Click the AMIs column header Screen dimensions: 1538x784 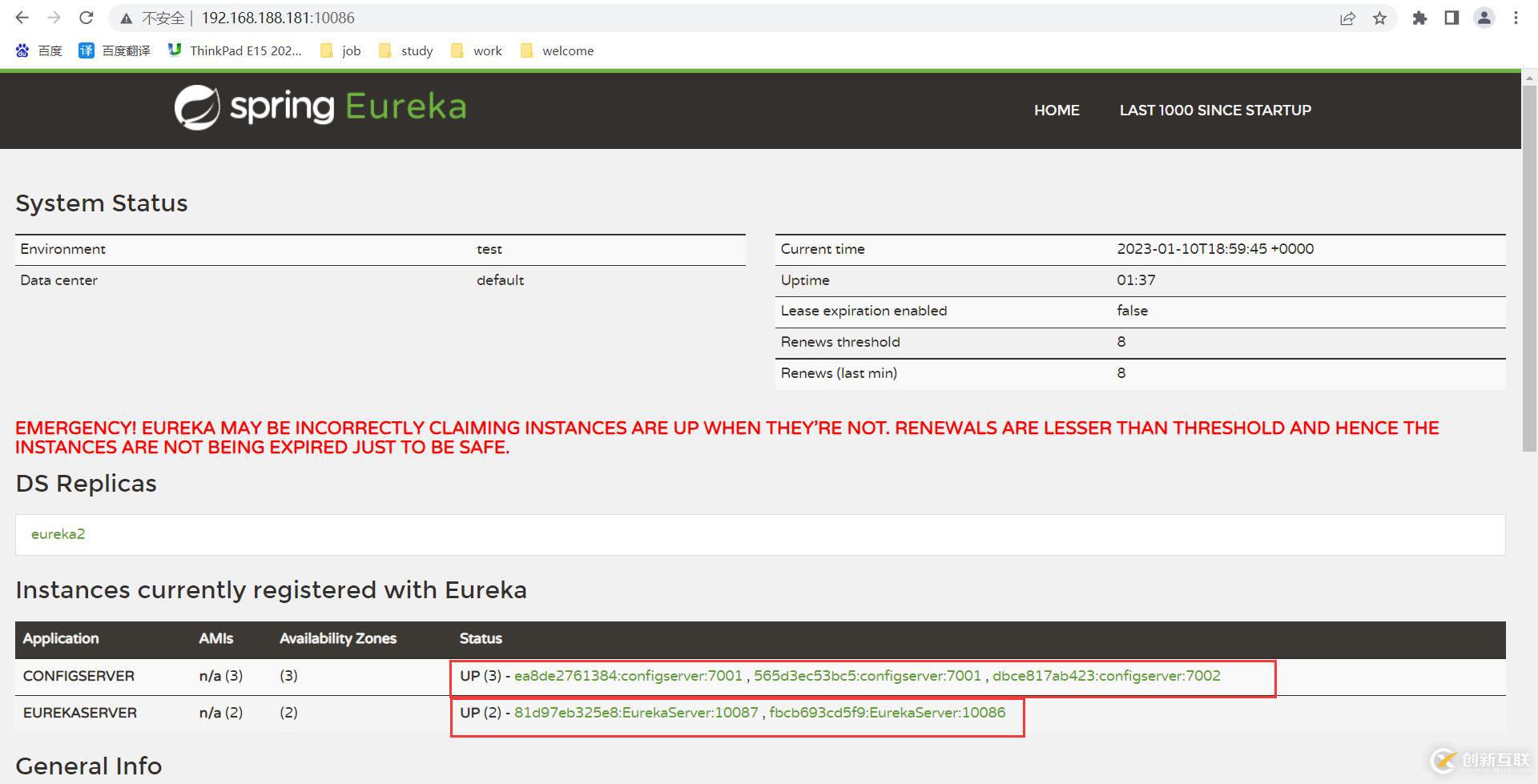216,638
